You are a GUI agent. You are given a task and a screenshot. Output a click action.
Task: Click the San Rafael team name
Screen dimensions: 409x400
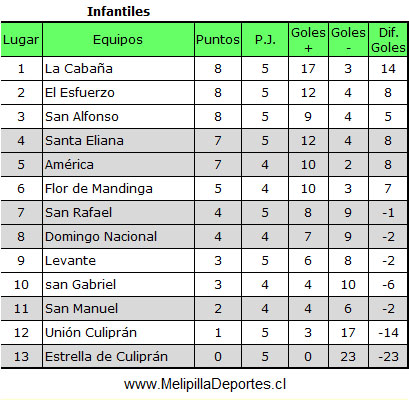click(x=78, y=213)
